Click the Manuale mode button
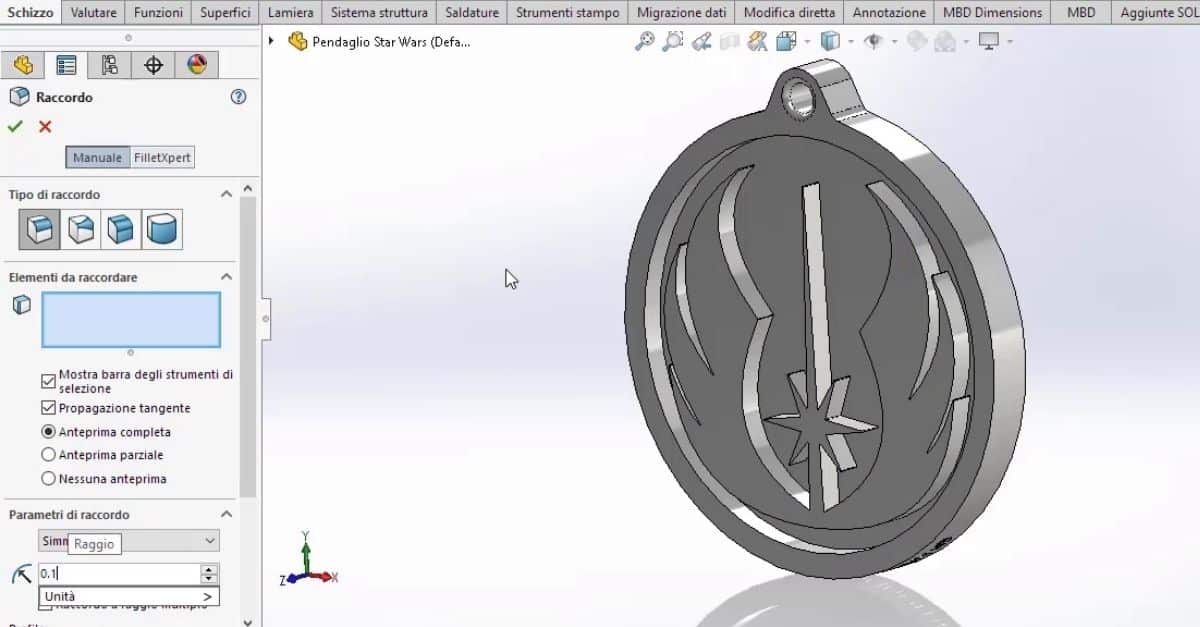 coord(96,157)
